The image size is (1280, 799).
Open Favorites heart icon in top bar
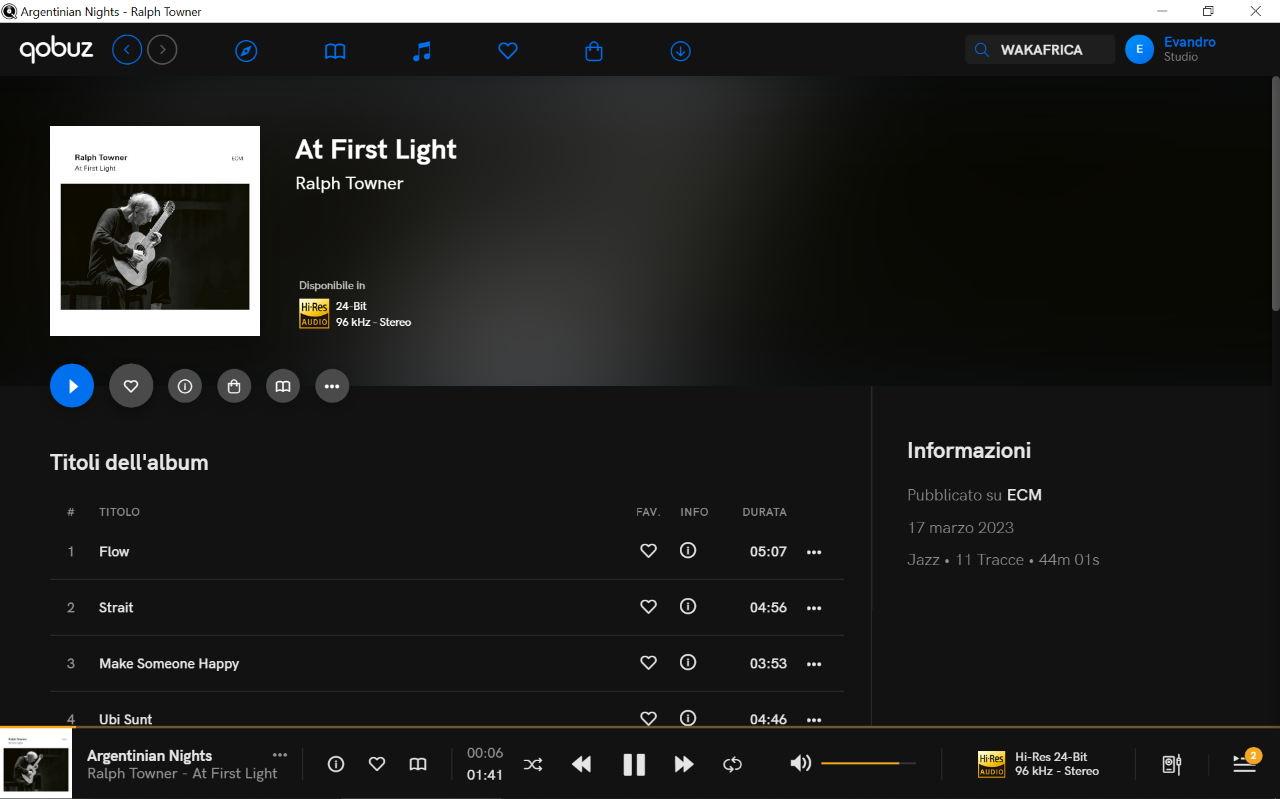[508, 51]
